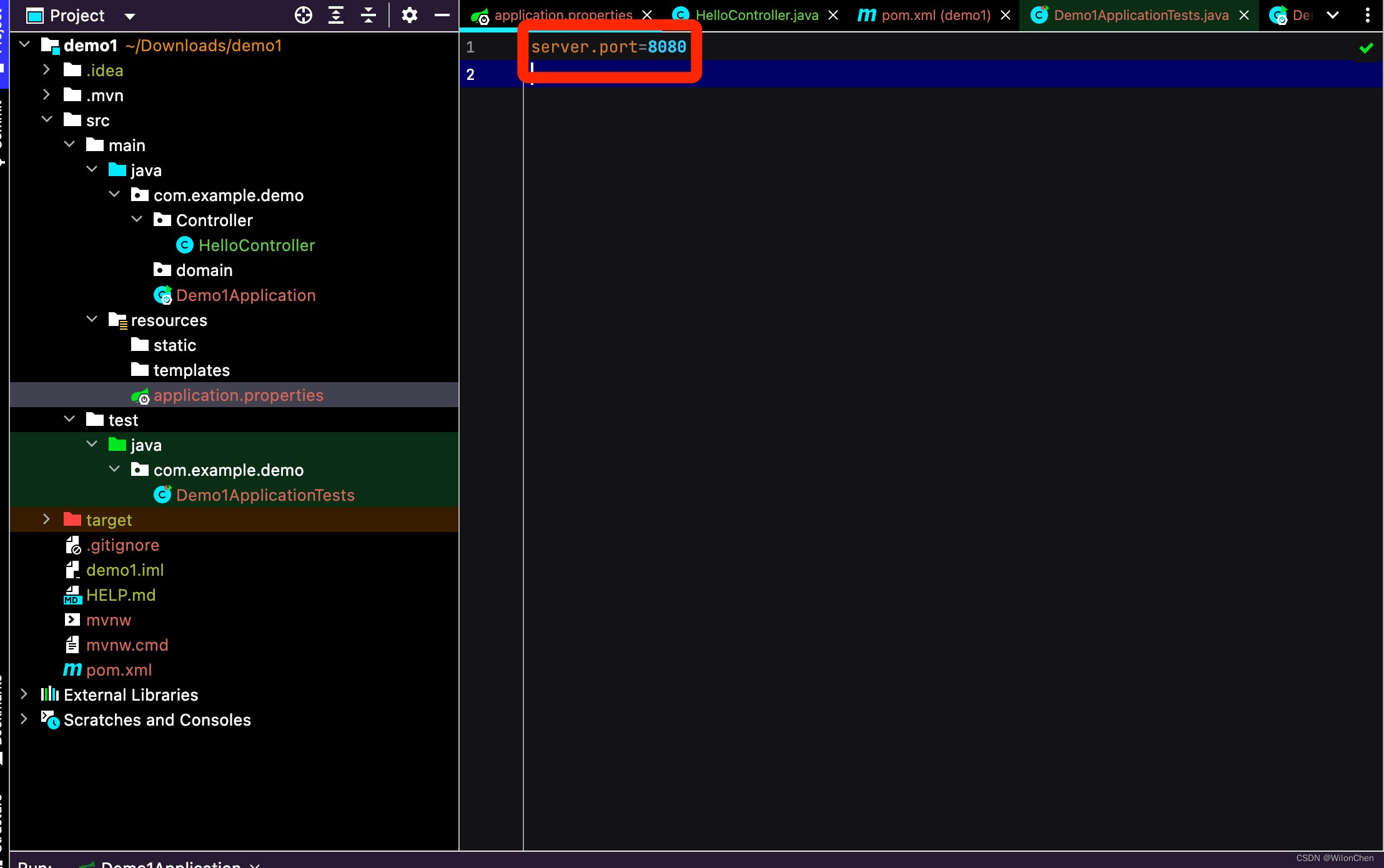Screen dimensions: 1384x868
Task: Hide the Project panel with minus icon
Action: click(442, 15)
